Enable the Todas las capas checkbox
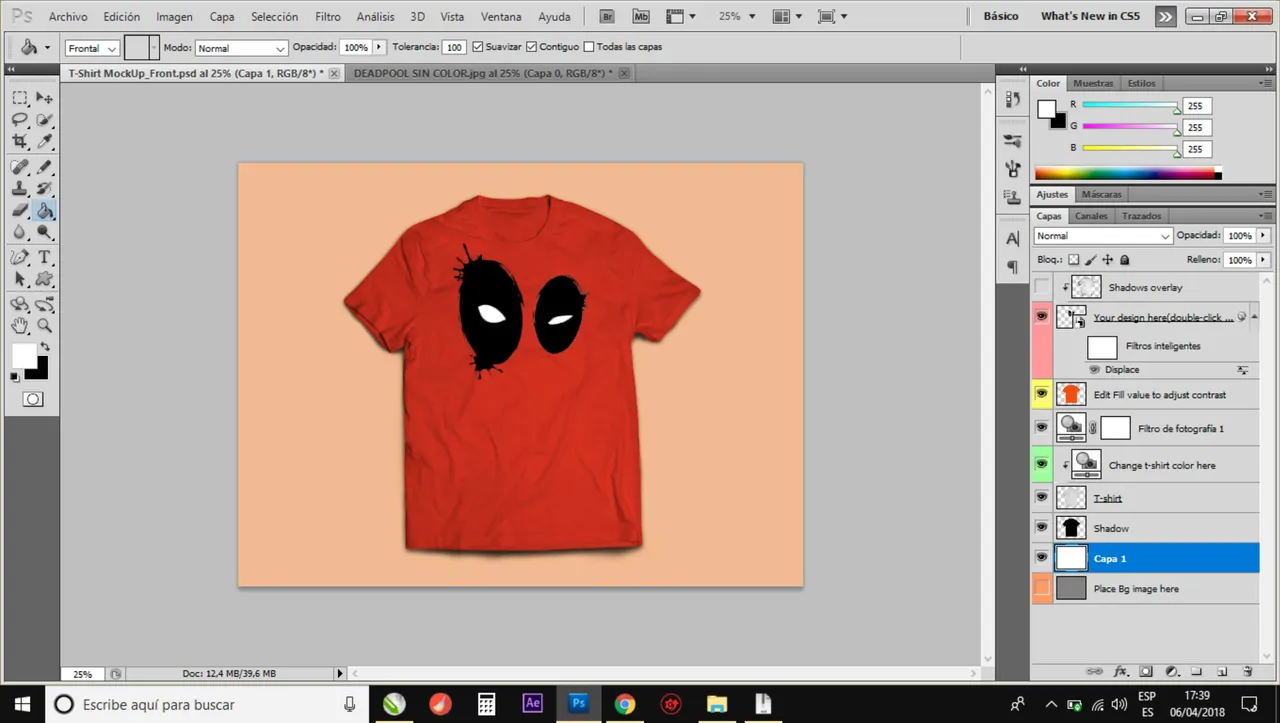Image resolution: width=1280 pixels, height=723 pixels. pos(588,47)
